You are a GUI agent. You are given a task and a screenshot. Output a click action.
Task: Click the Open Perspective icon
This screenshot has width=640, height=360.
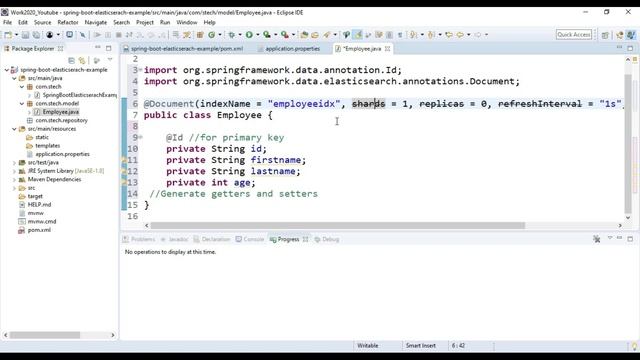[605, 35]
